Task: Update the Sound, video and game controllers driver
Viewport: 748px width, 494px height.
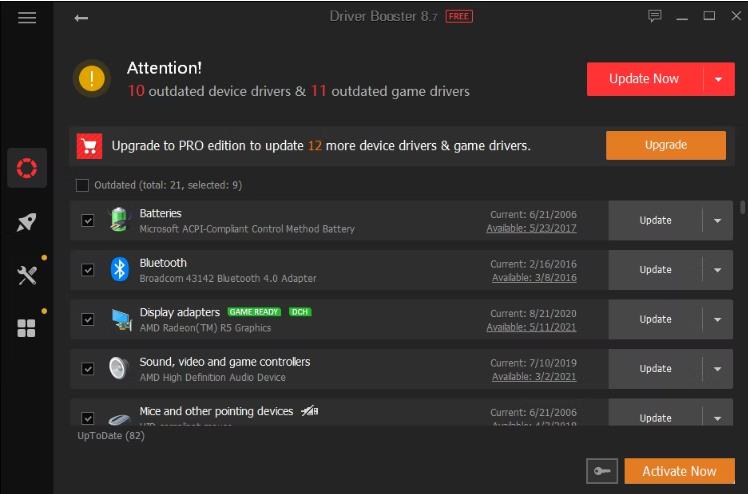Action: (655, 369)
